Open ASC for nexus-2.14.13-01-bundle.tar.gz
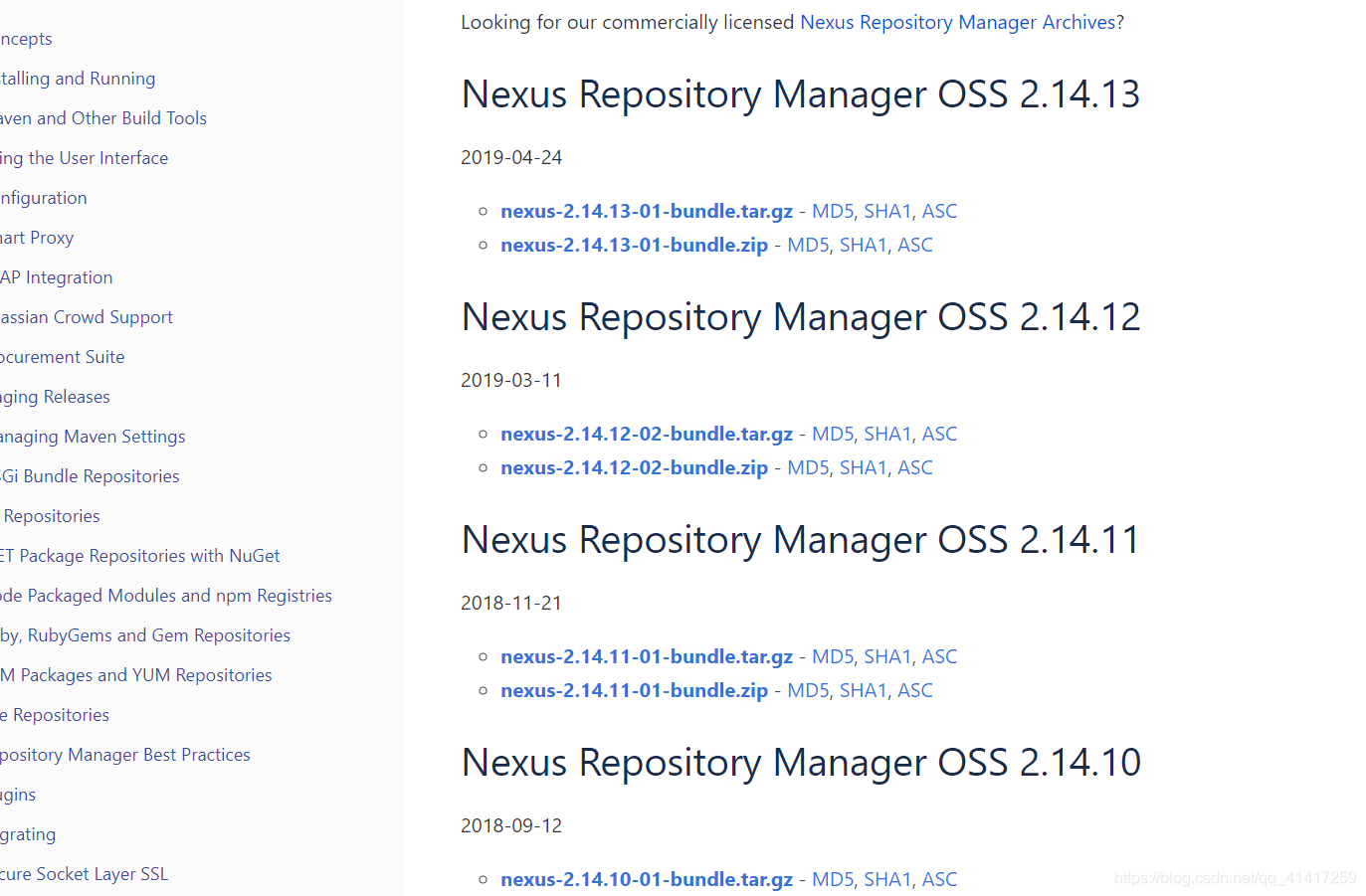The image size is (1366, 896). [939, 211]
